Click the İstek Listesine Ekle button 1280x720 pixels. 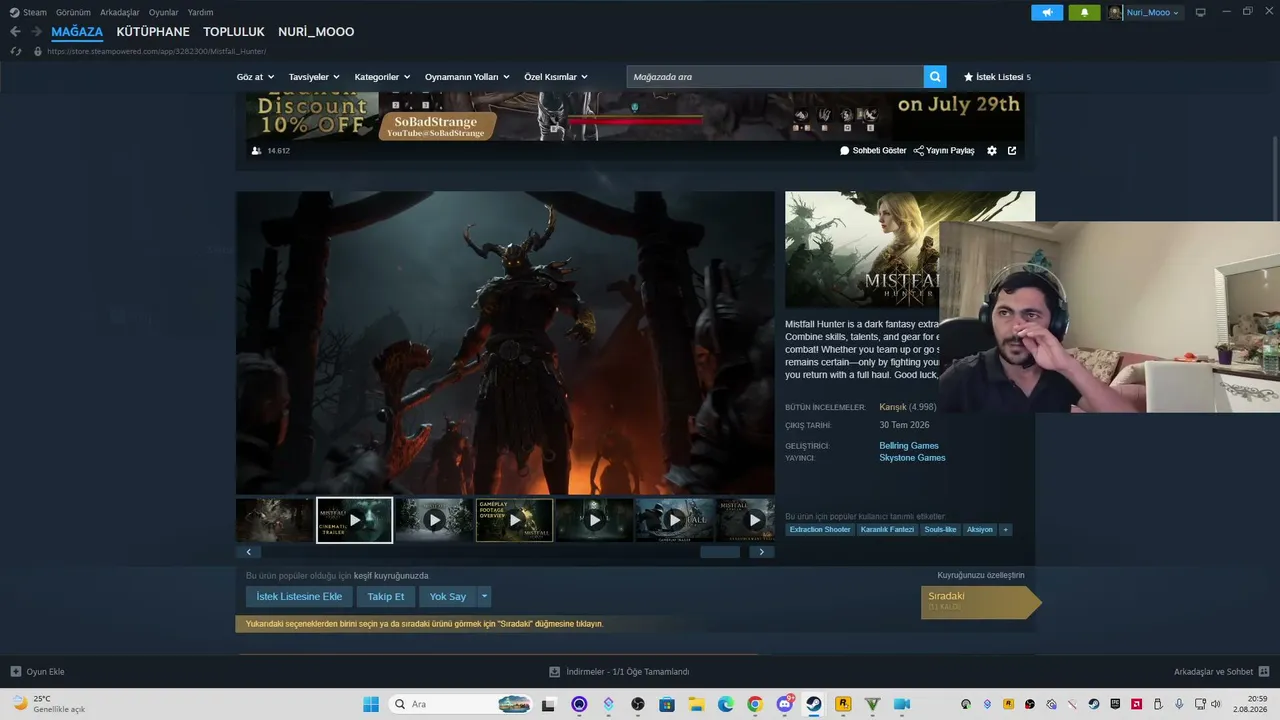point(299,597)
